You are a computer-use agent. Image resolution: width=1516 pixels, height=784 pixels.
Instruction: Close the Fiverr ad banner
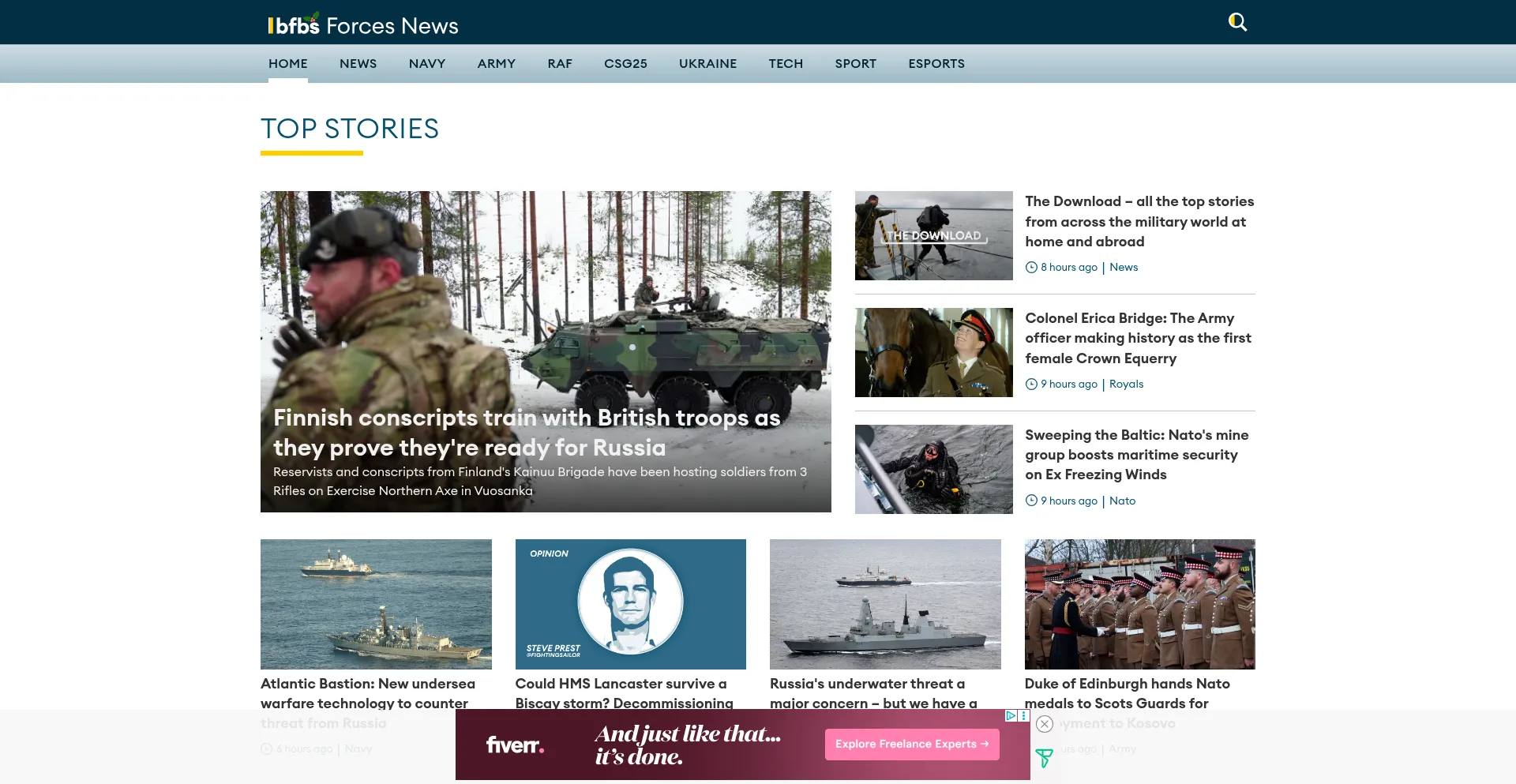1045,724
